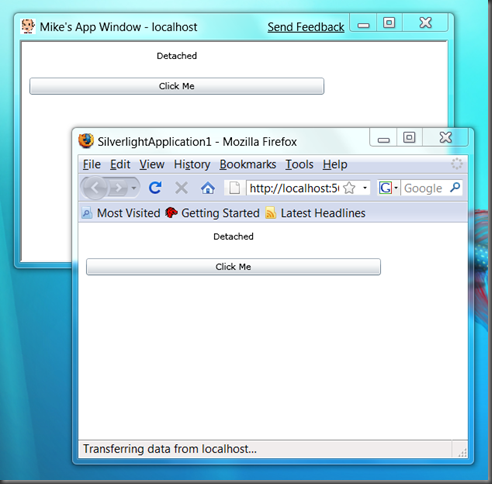The image size is (492, 484).
Task: Click the loading throbber in Firefox menu bar
Action: click(457, 164)
